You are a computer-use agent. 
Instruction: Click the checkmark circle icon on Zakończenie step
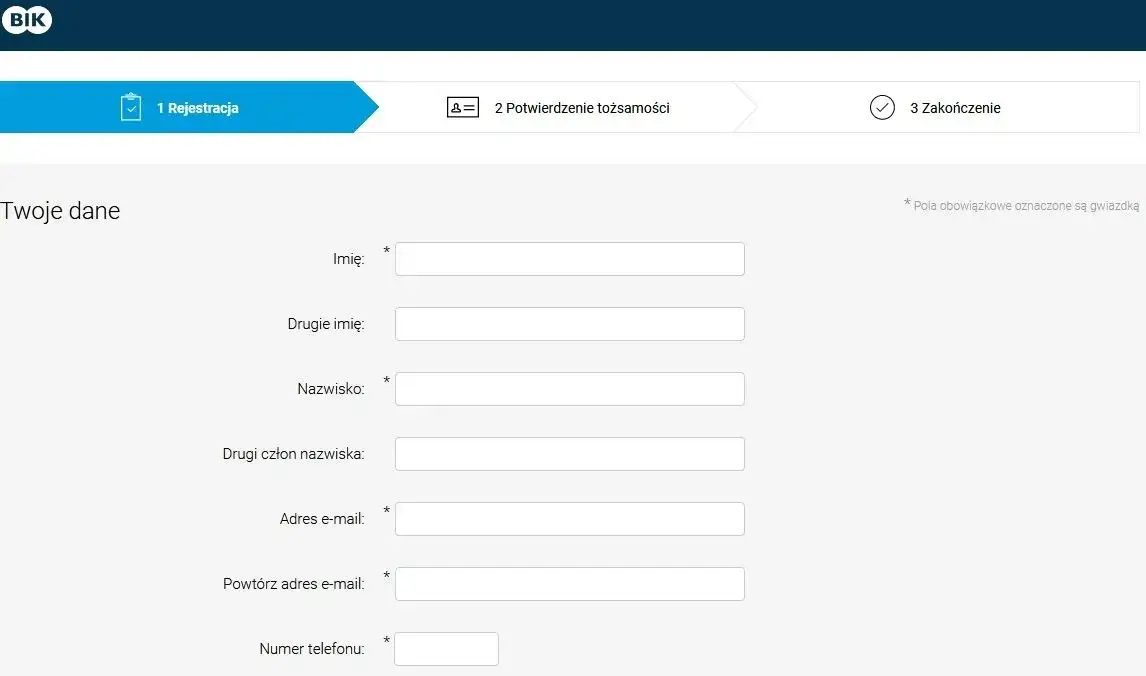[x=881, y=107]
